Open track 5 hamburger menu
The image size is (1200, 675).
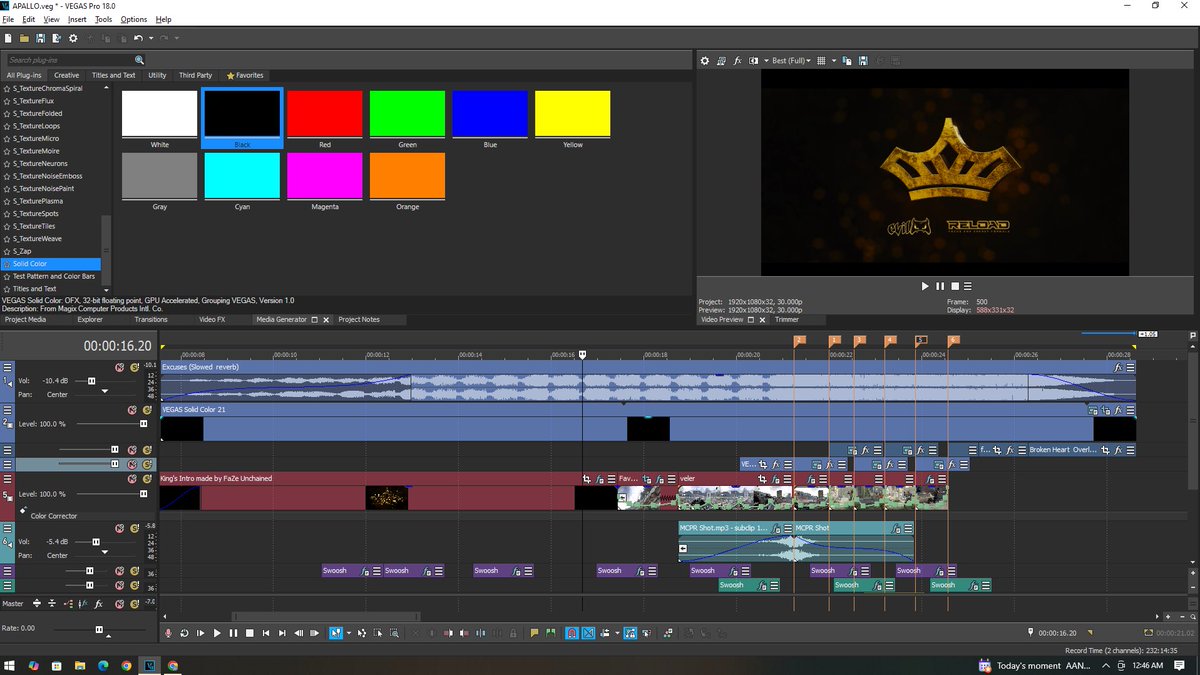(8, 479)
